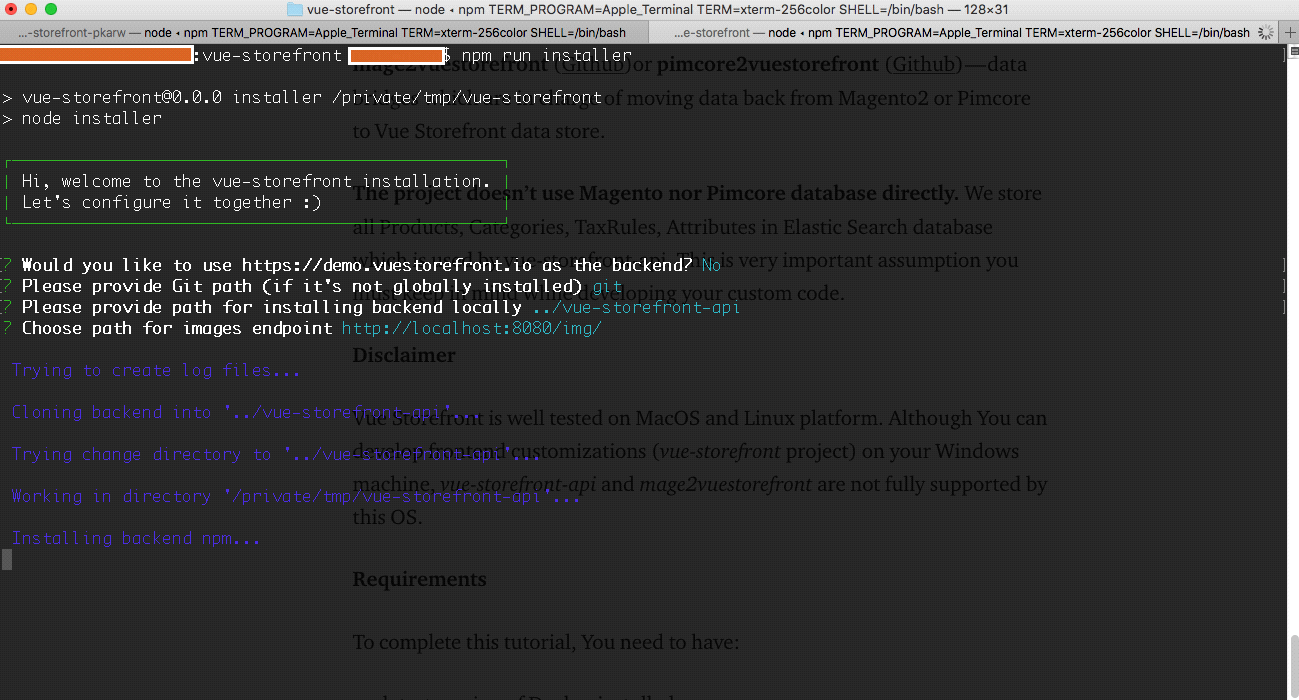The width and height of the screenshot is (1299, 700).
Task: Click 'Installing backend npm...' log line
Action: point(136,538)
